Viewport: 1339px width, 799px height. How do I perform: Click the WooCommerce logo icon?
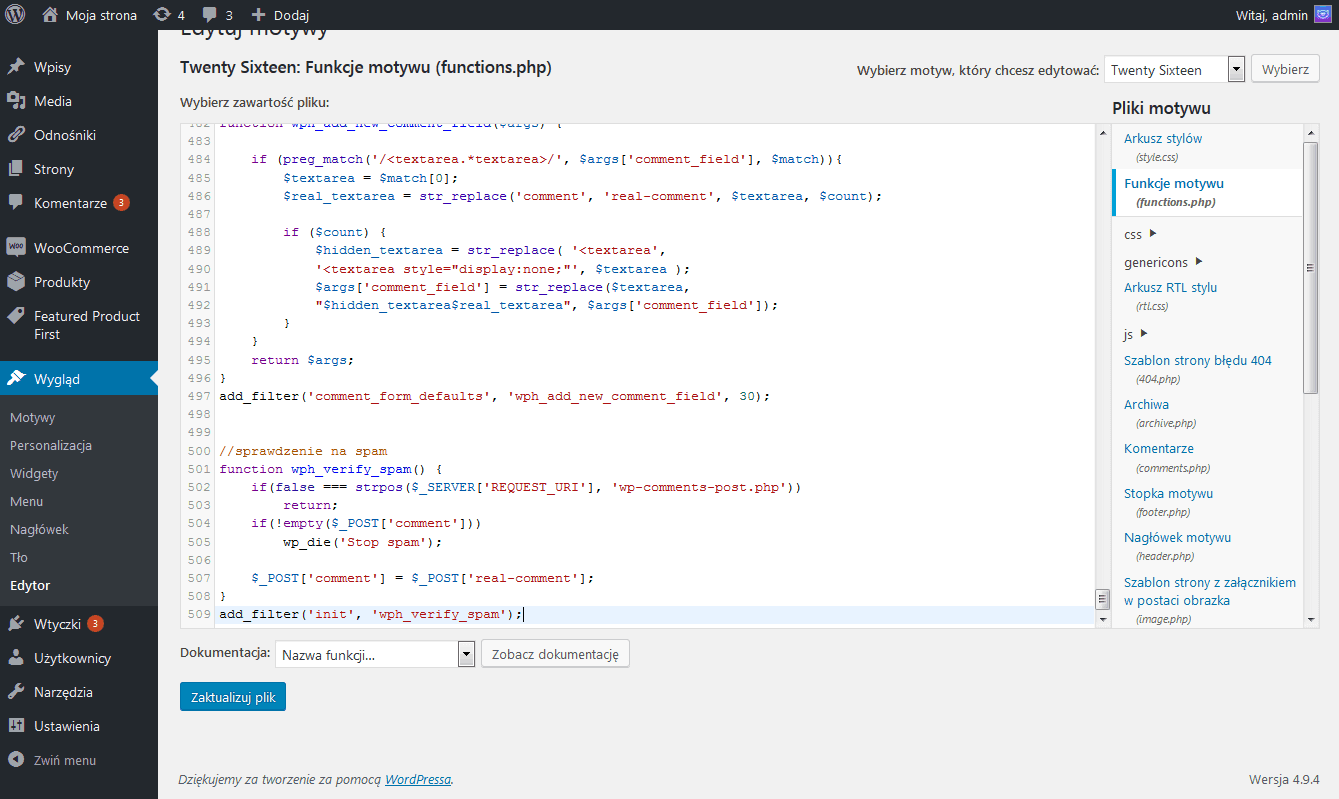pyautogui.click(x=16, y=248)
